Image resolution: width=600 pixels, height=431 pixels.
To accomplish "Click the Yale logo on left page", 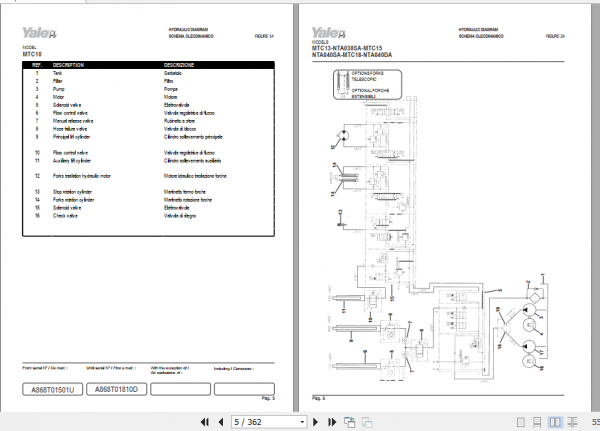I will (x=39, y=33).
